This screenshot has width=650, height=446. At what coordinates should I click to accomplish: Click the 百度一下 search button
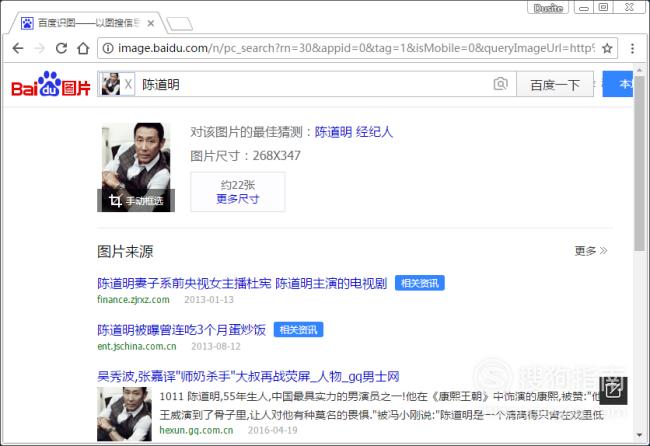[555, 85]
